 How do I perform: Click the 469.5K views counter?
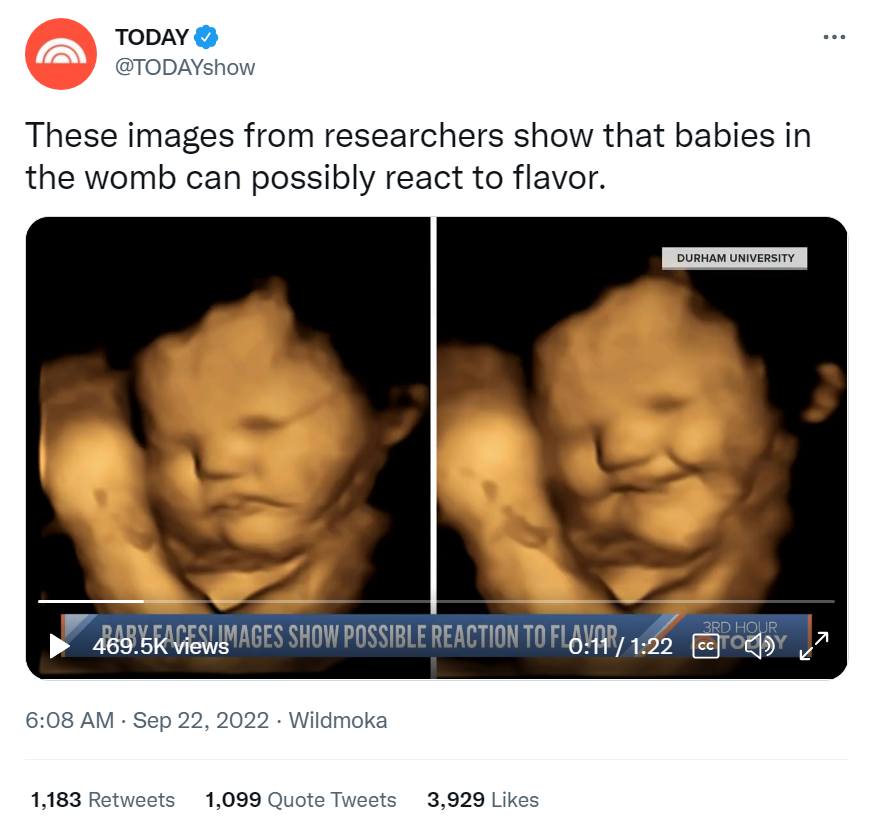[x=160, y=646]
